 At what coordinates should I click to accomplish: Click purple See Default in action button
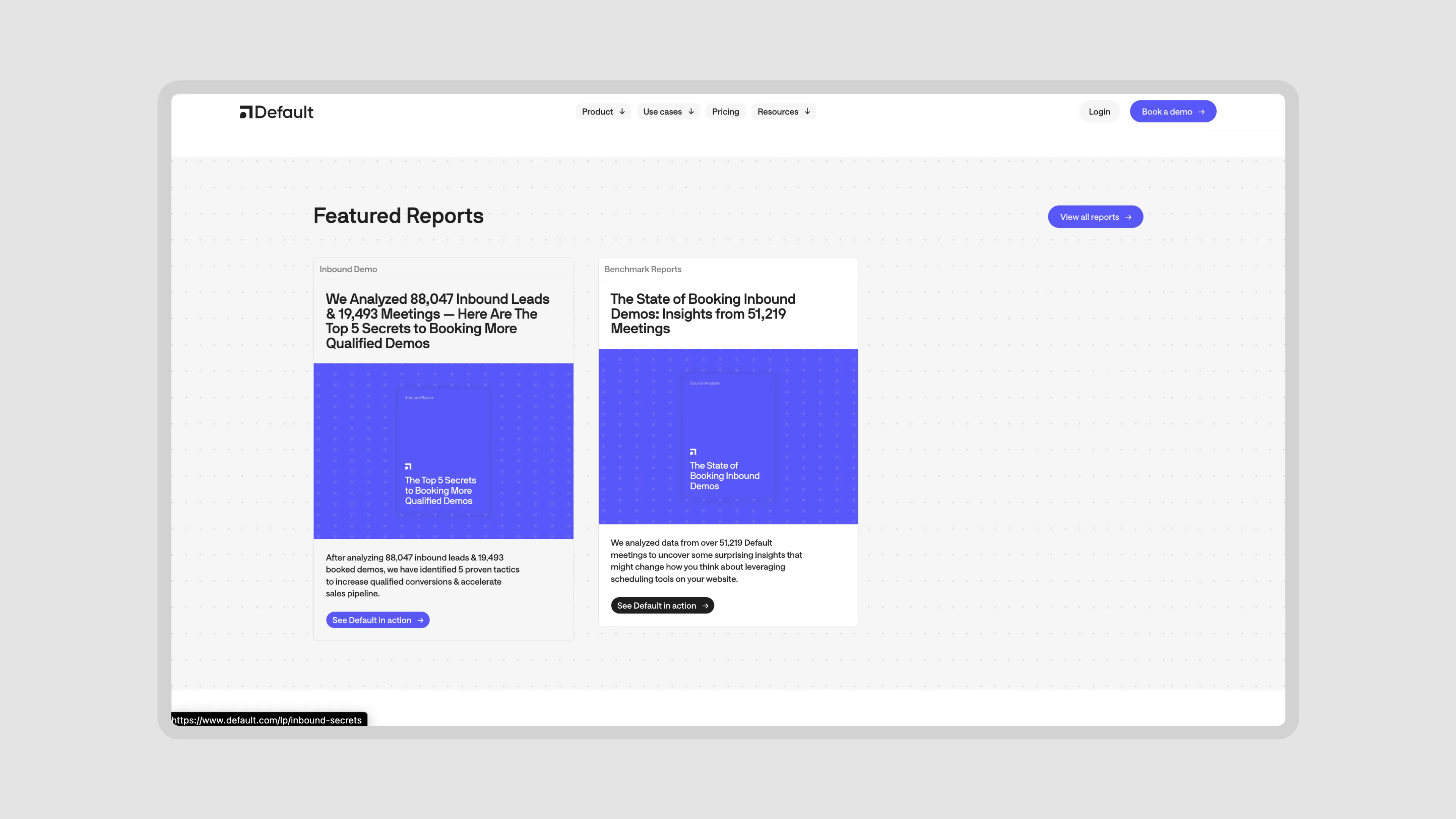click(x=377, y=620)
